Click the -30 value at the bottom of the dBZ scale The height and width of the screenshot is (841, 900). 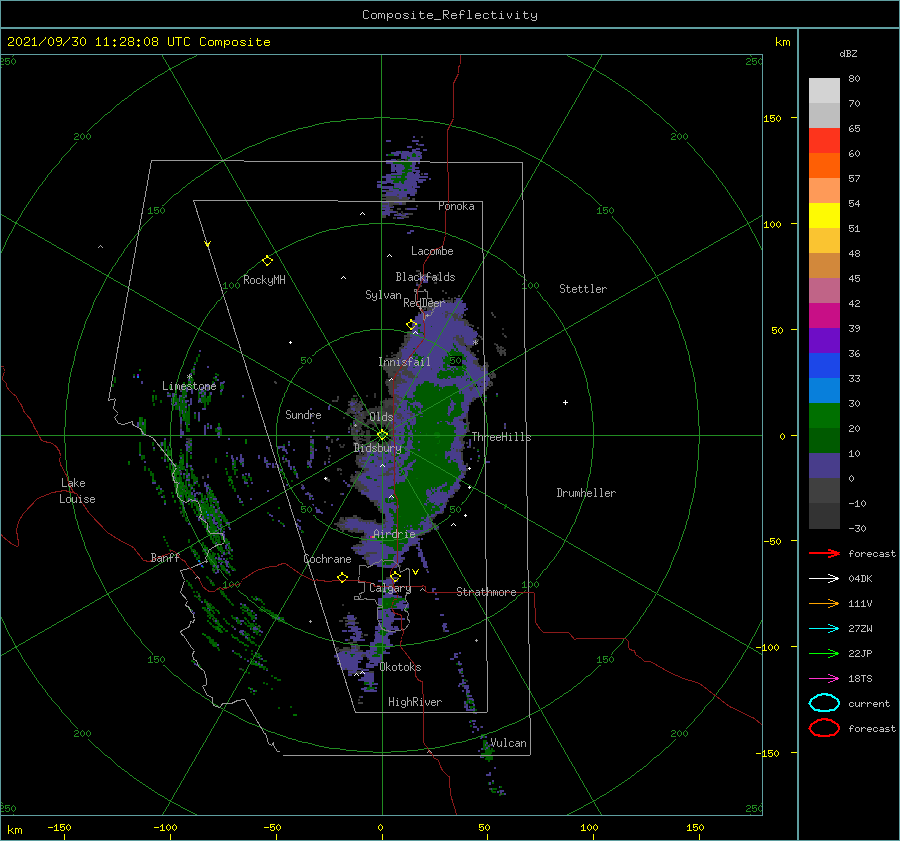(x=857, y=528)
